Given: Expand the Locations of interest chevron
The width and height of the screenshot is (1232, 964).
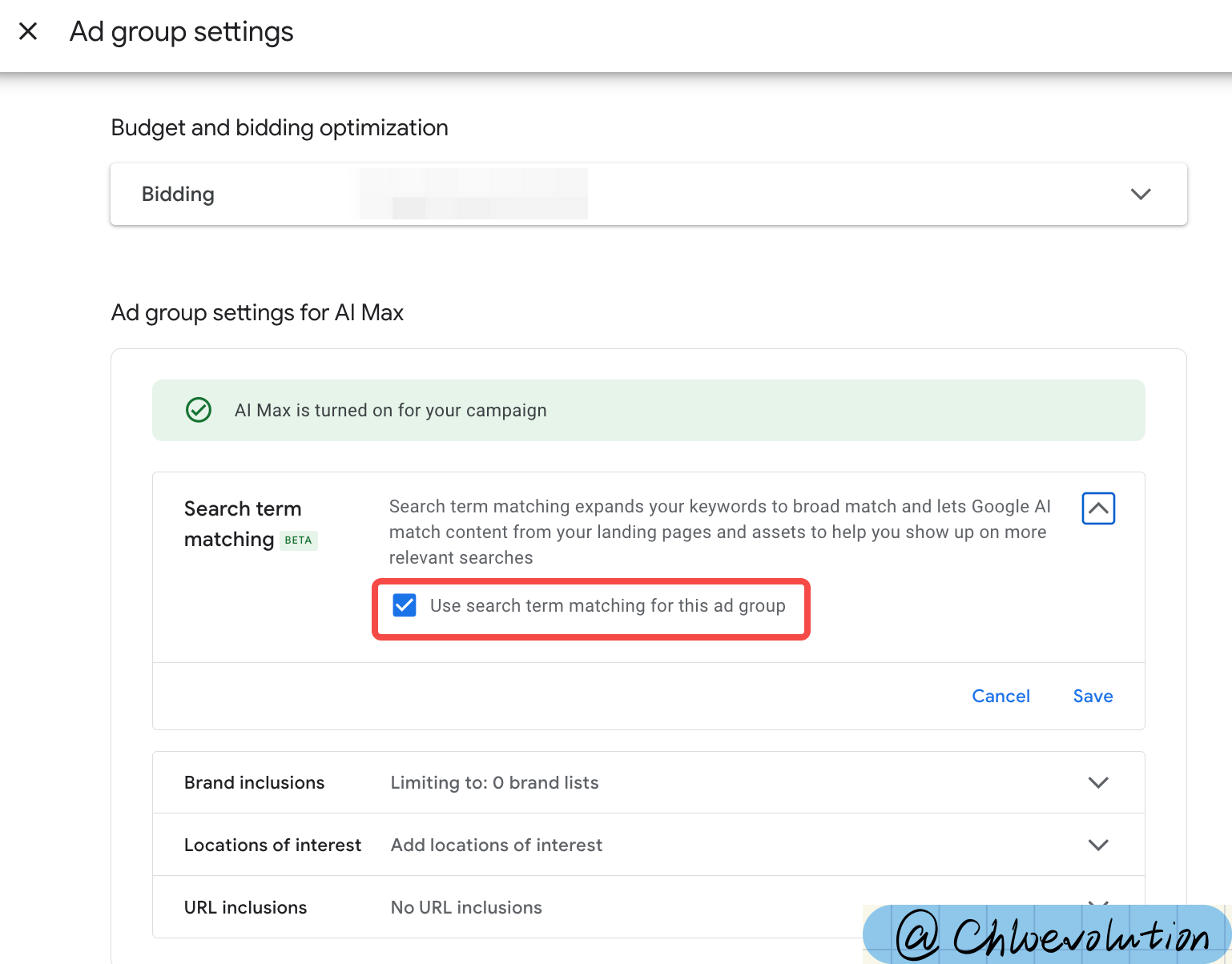Looking at the screenshot, I should click(1098, 845).
